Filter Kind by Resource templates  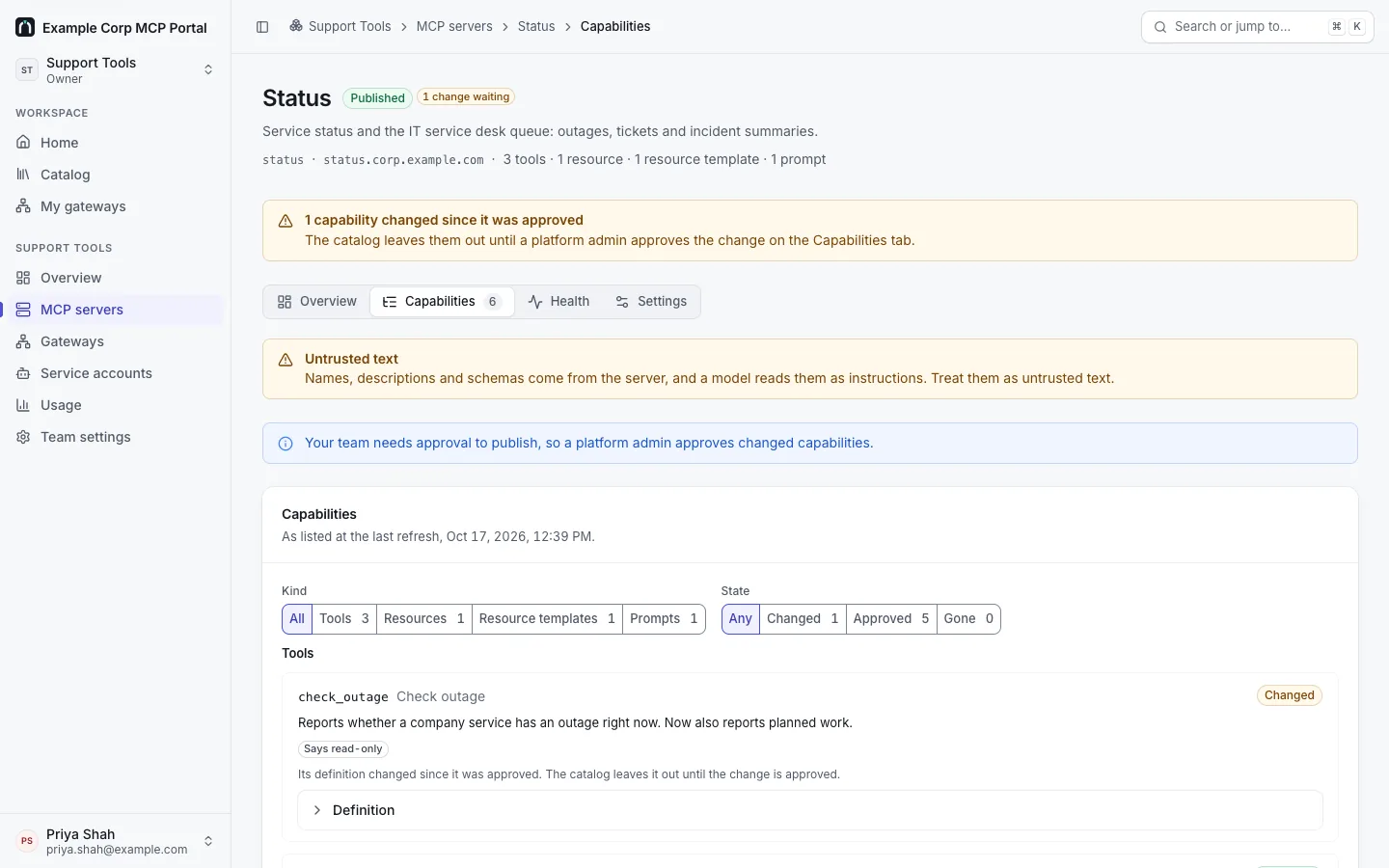click(547, 619)
